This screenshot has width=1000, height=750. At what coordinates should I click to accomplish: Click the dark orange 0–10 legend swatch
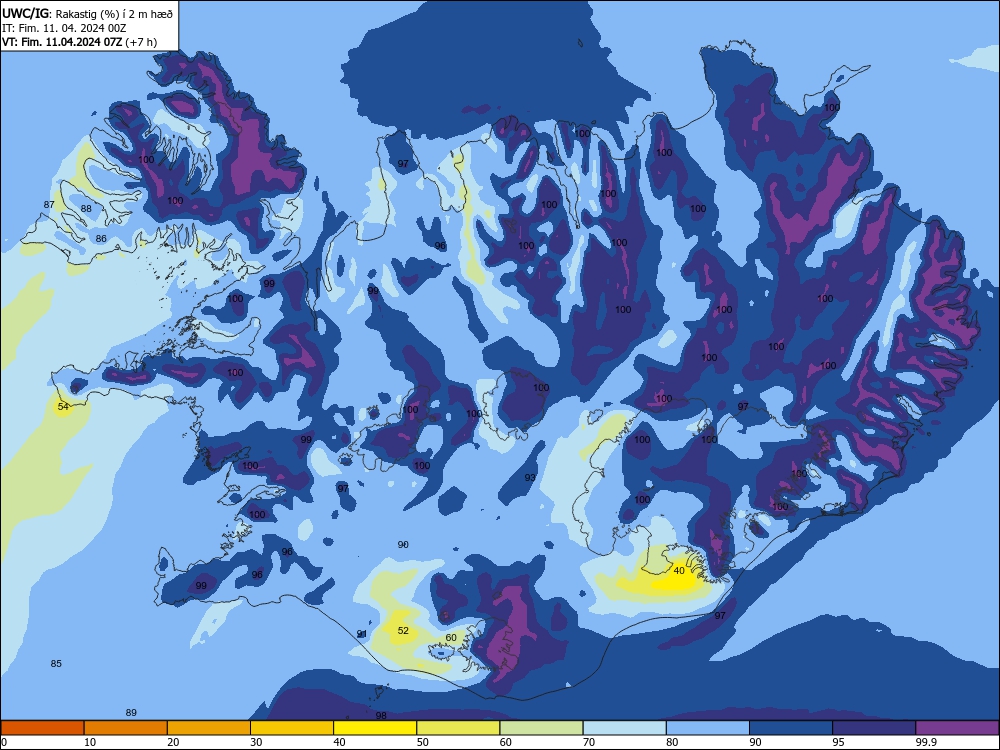point(42,728)
